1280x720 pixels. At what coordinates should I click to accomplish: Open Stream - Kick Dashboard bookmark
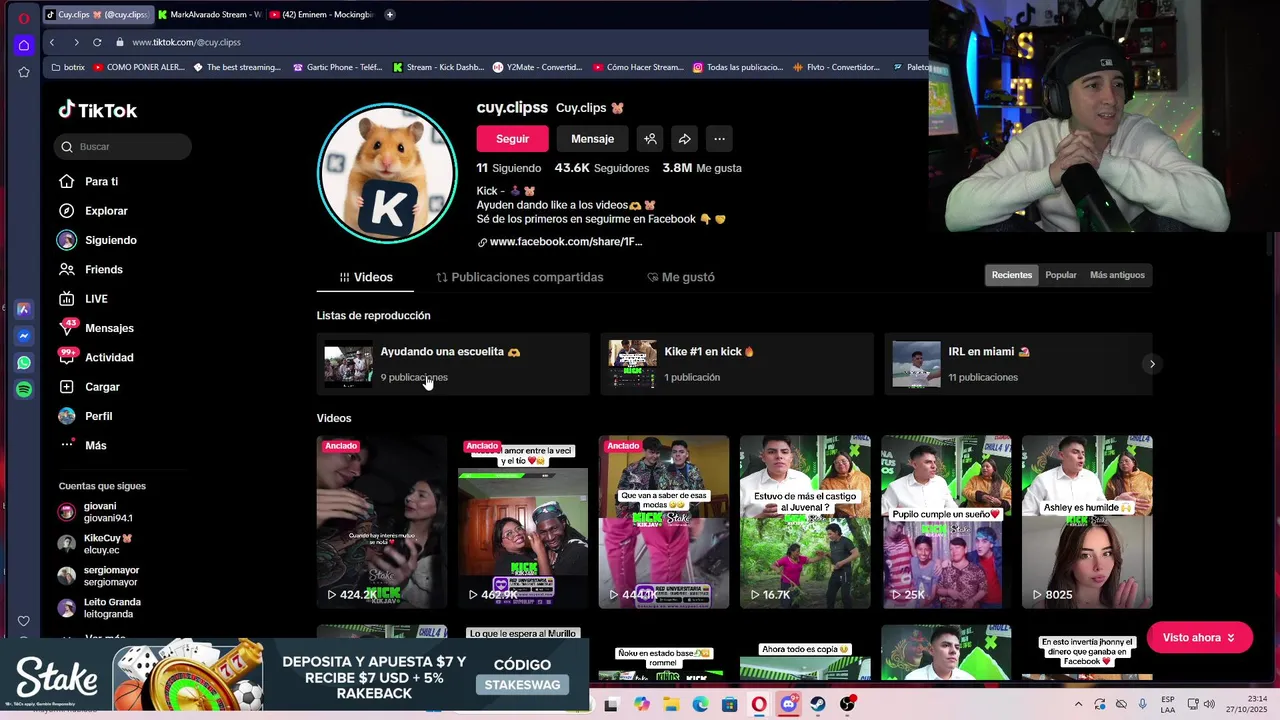pos(438,68)
